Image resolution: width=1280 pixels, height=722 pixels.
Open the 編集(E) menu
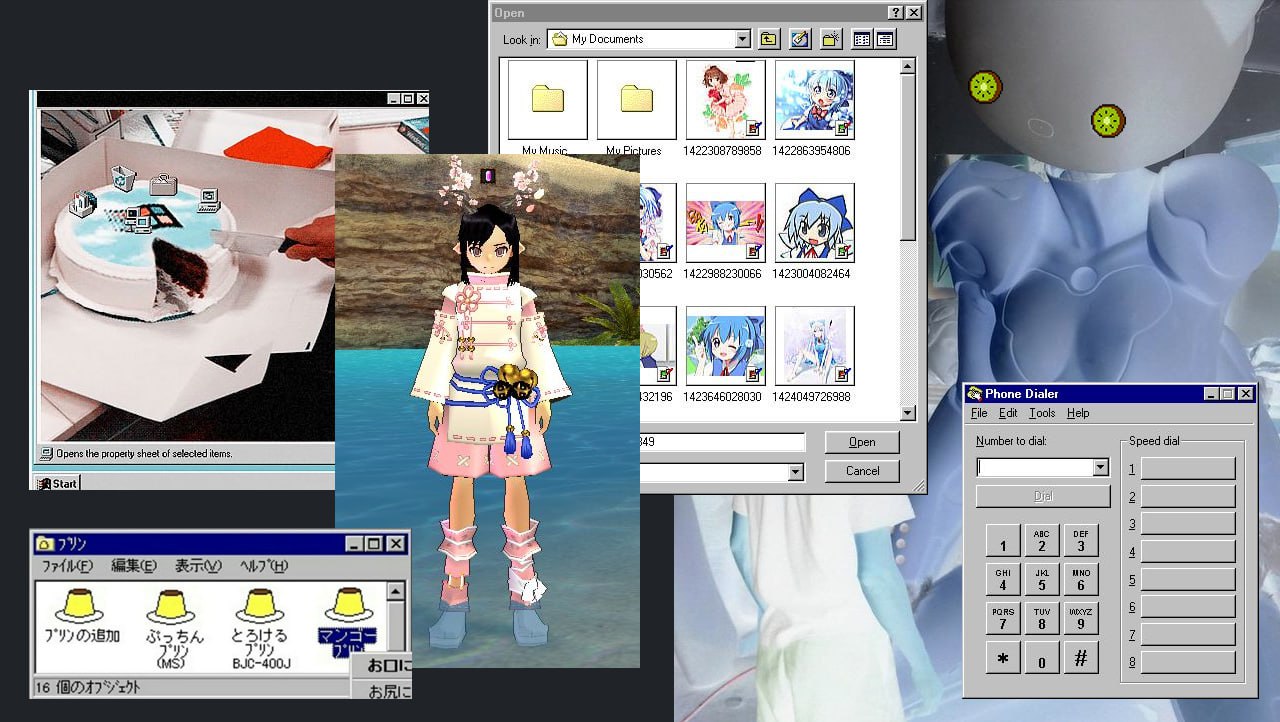point(134,566)
